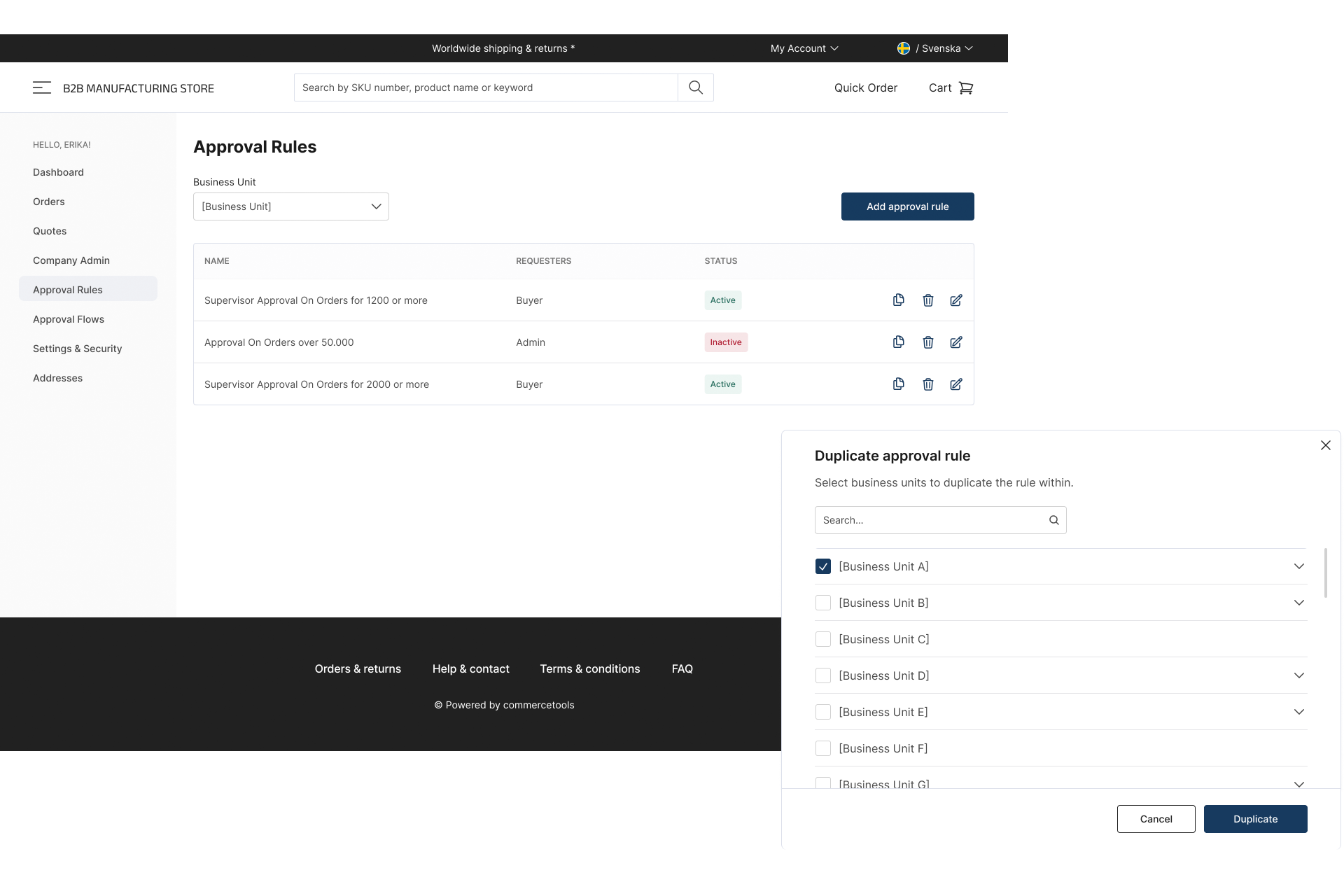Uncheck the Business Unit A checkbox

click(823, 566)
